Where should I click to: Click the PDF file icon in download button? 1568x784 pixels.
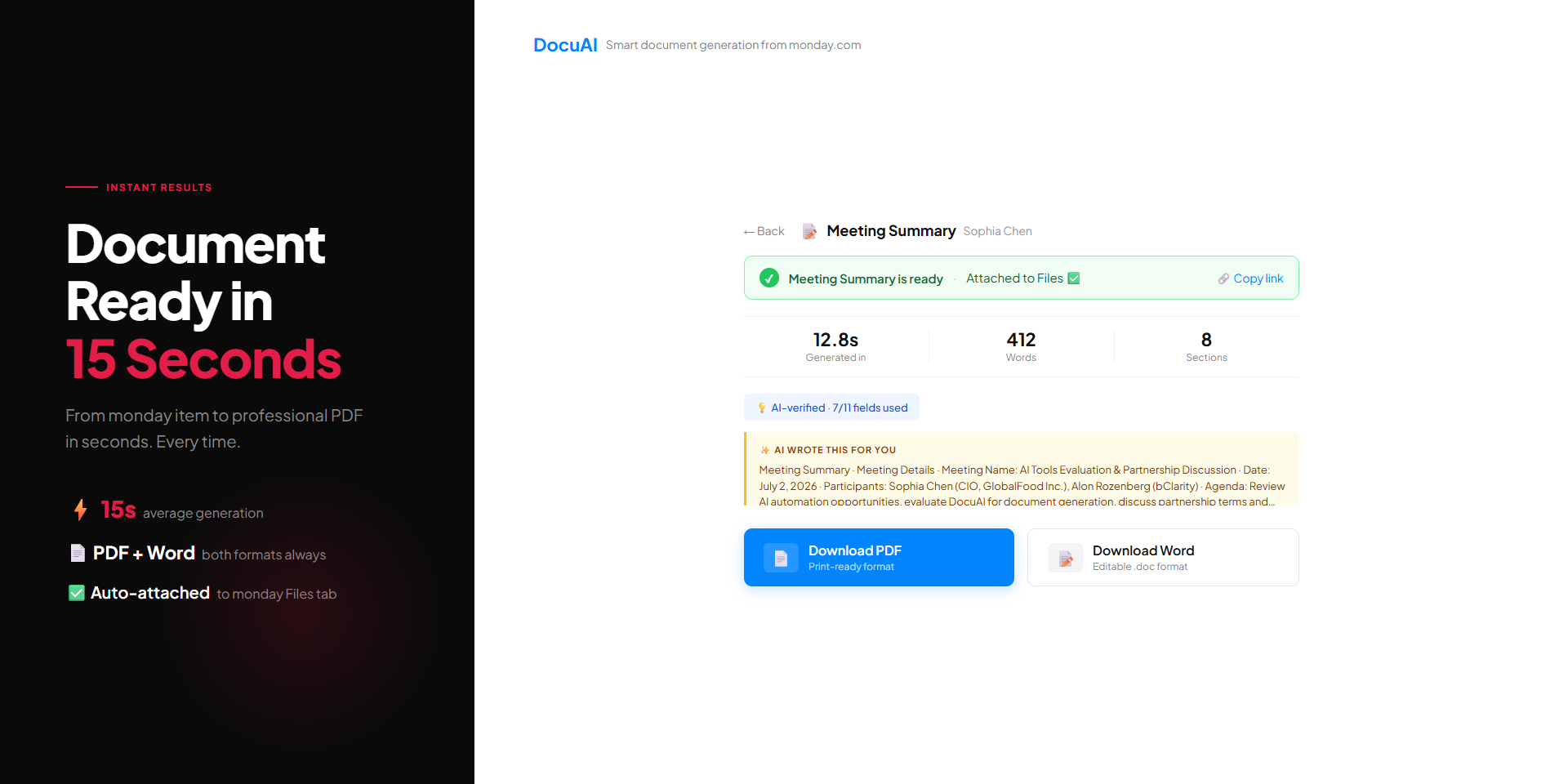781,558
